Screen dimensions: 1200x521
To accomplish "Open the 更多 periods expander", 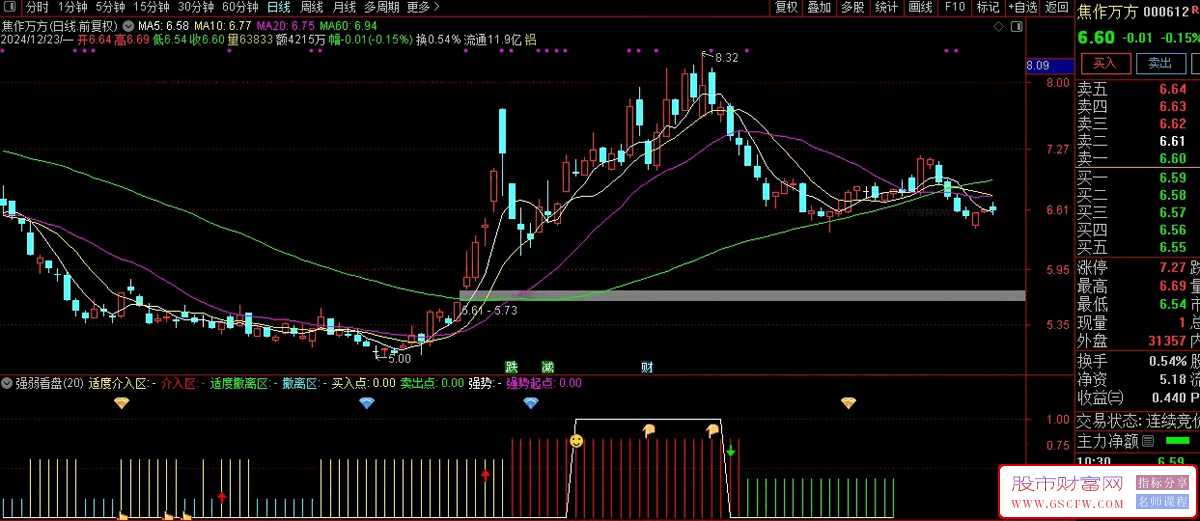I will [423, 7].
